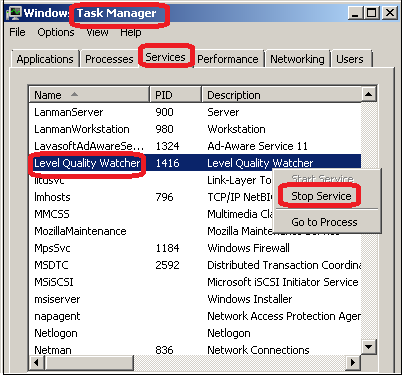The height and width of the screenshot is (378, 406).
Task: Click the Ad-Aware Service 11 description
Action: click(257, 146)
